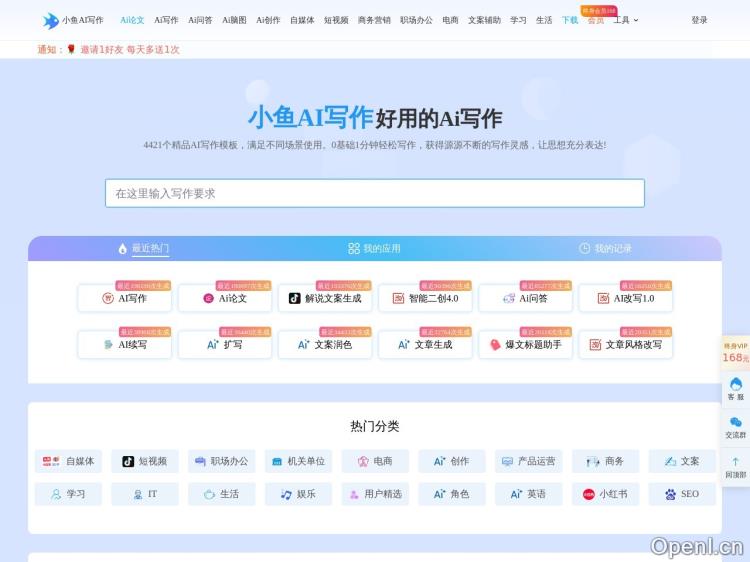Click the AI改写1.0 icon
750x562 pixels.
603,298
